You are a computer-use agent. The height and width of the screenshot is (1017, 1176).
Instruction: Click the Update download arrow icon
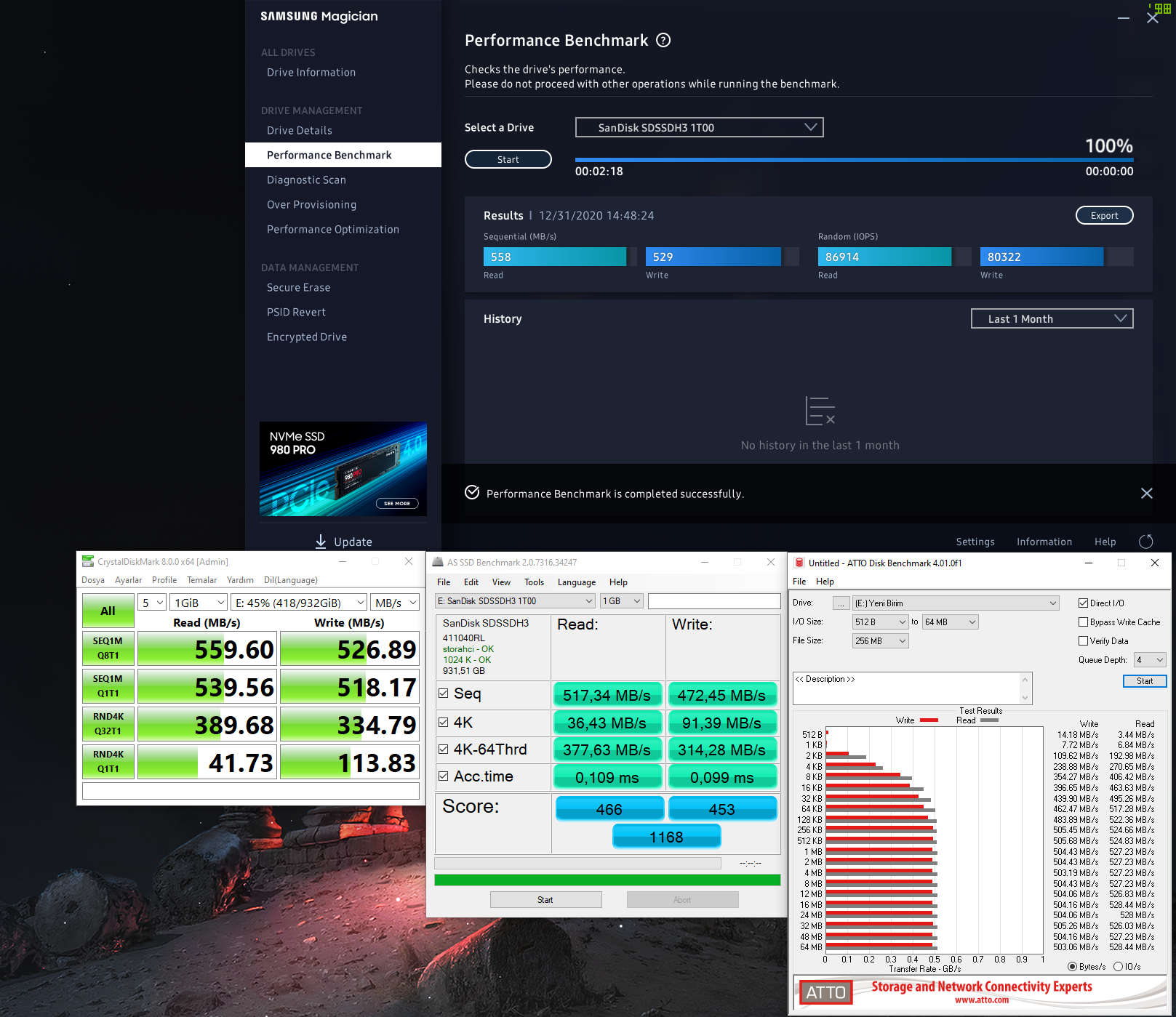click(321, 542)
